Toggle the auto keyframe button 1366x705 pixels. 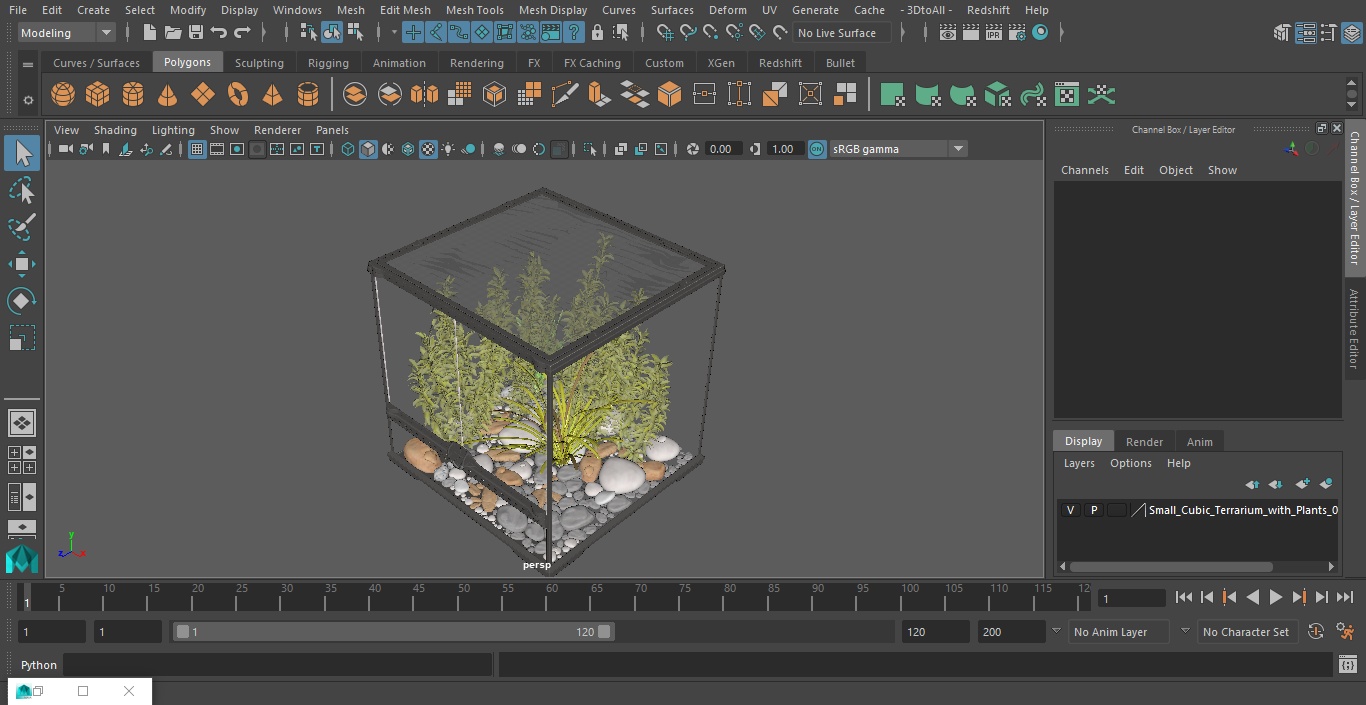(x=1316, y=632)
